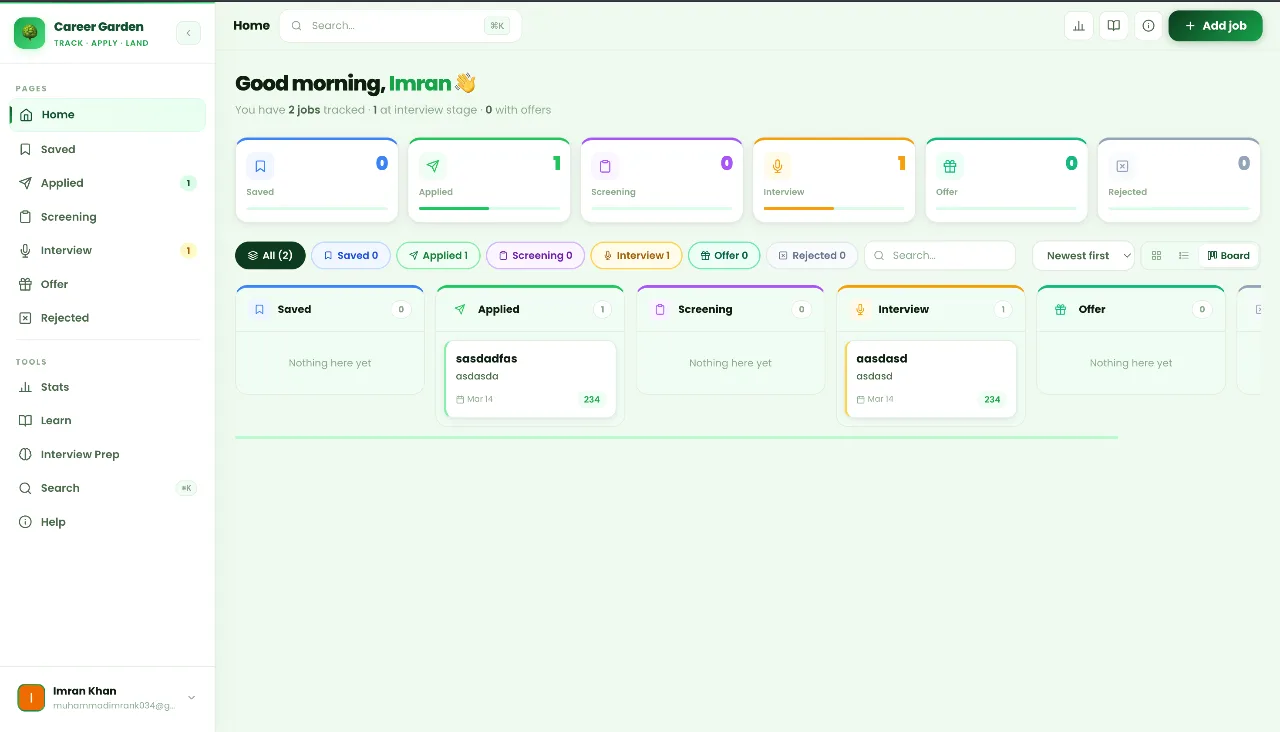Click the Offer column gift icon
1280x732 pixels.
click(x=1060, y=310)
